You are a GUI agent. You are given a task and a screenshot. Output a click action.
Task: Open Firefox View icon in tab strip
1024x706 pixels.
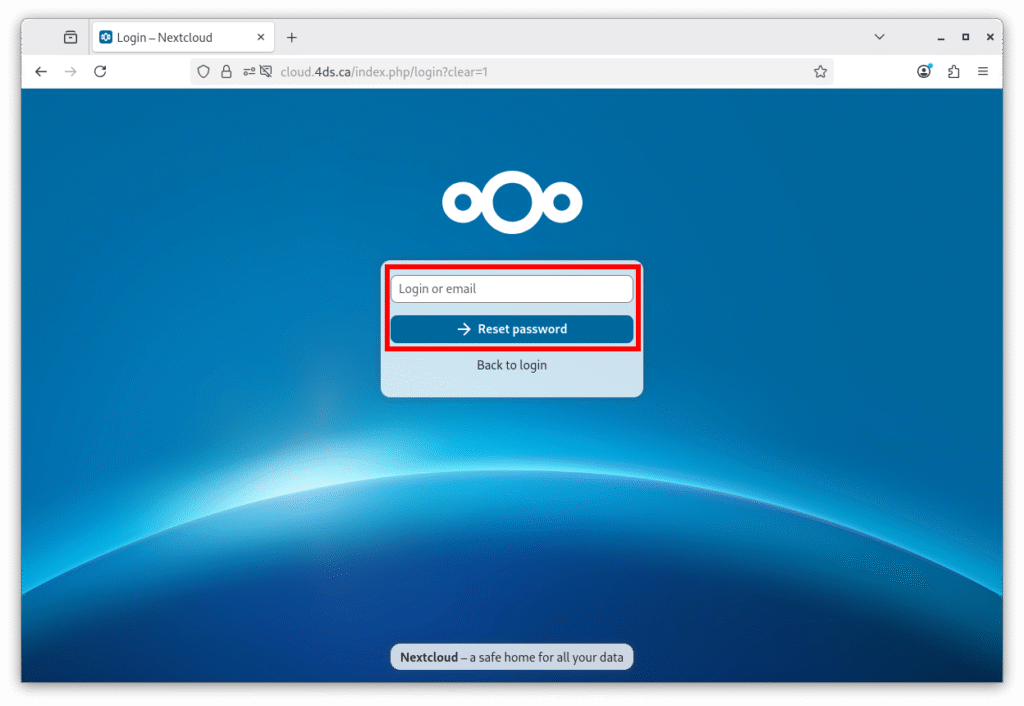tap(70, 37)
